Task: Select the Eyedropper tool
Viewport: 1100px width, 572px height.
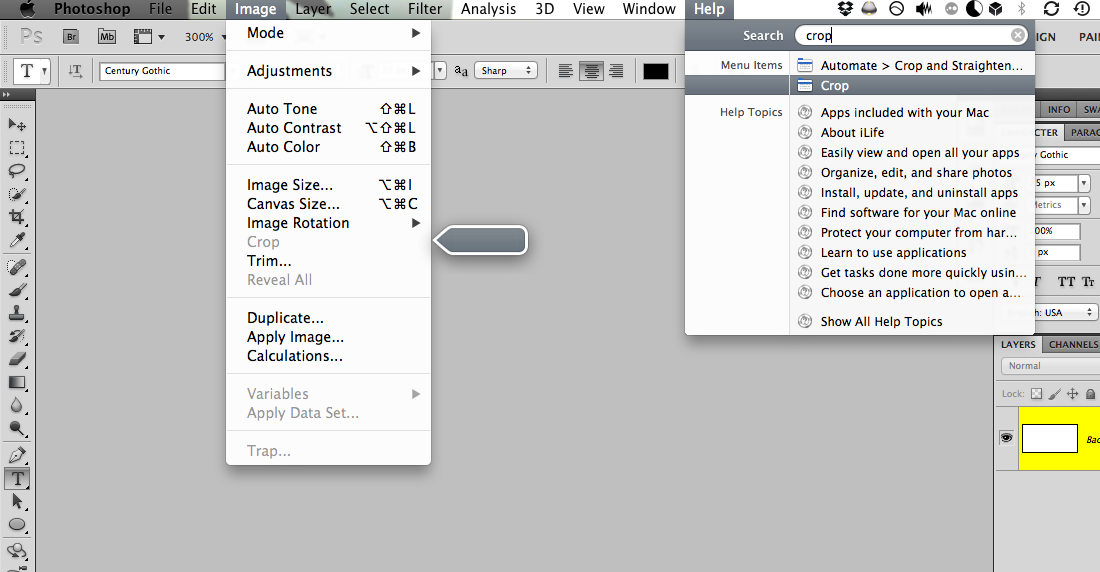Action: pyautogui.click(x=17, y=241)
